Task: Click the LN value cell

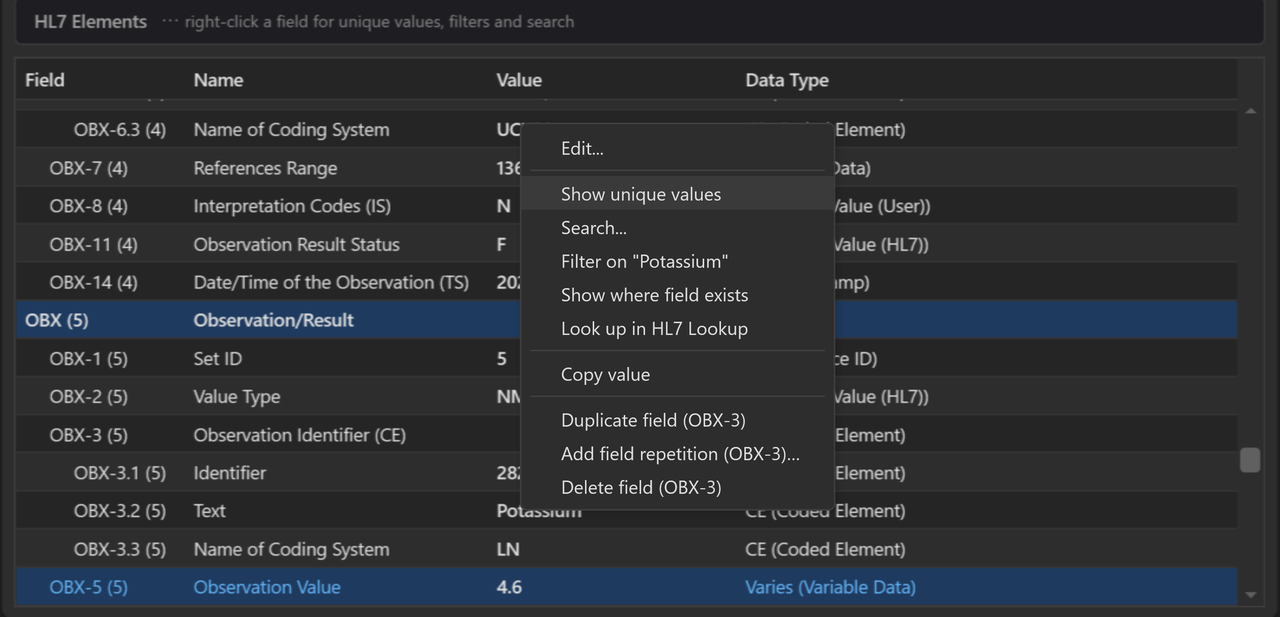Action: [x=508, y=549]
